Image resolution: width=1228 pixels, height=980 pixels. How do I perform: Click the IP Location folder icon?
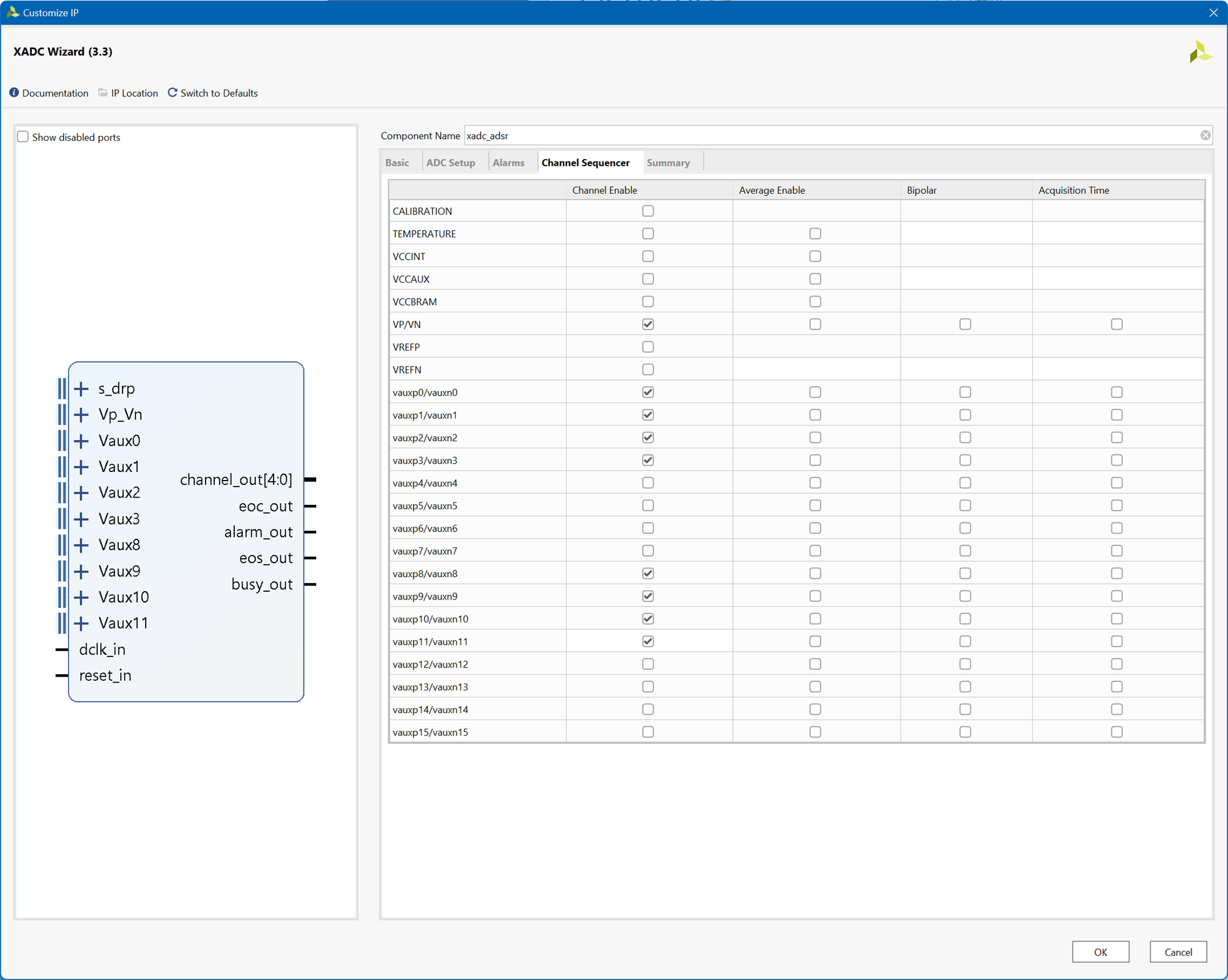(103, 93)
